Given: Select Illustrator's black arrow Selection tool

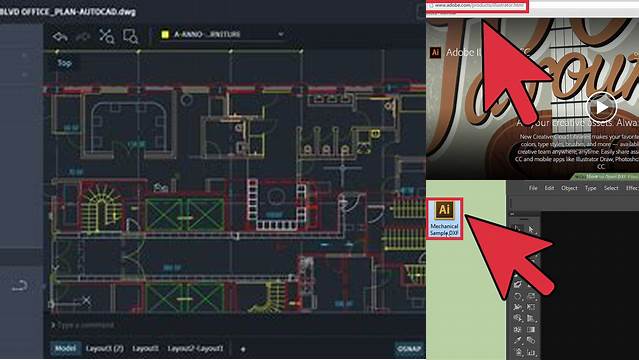Looking at the screenshot, I should coord(517,230).
